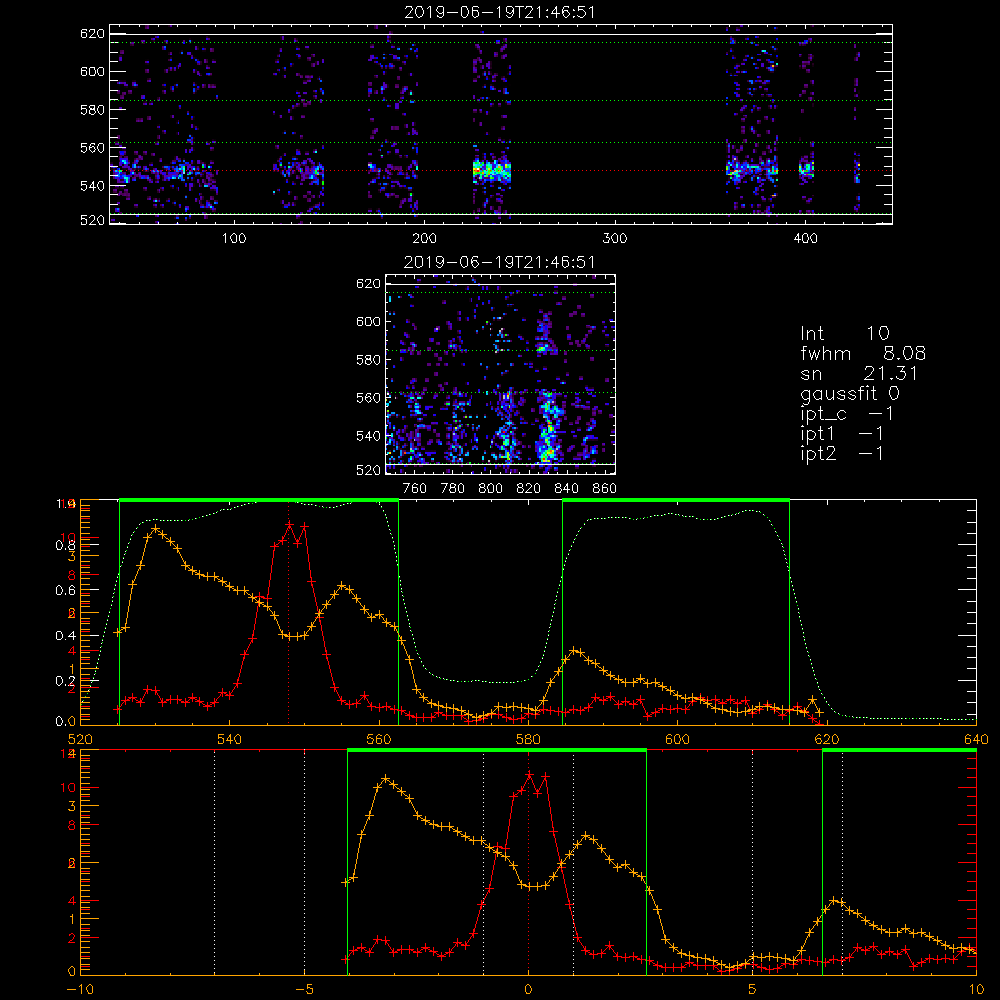1000x1000 pixels.
Task: Click the 'sn 21.31' readout
Action: click(x=859, y=373)
